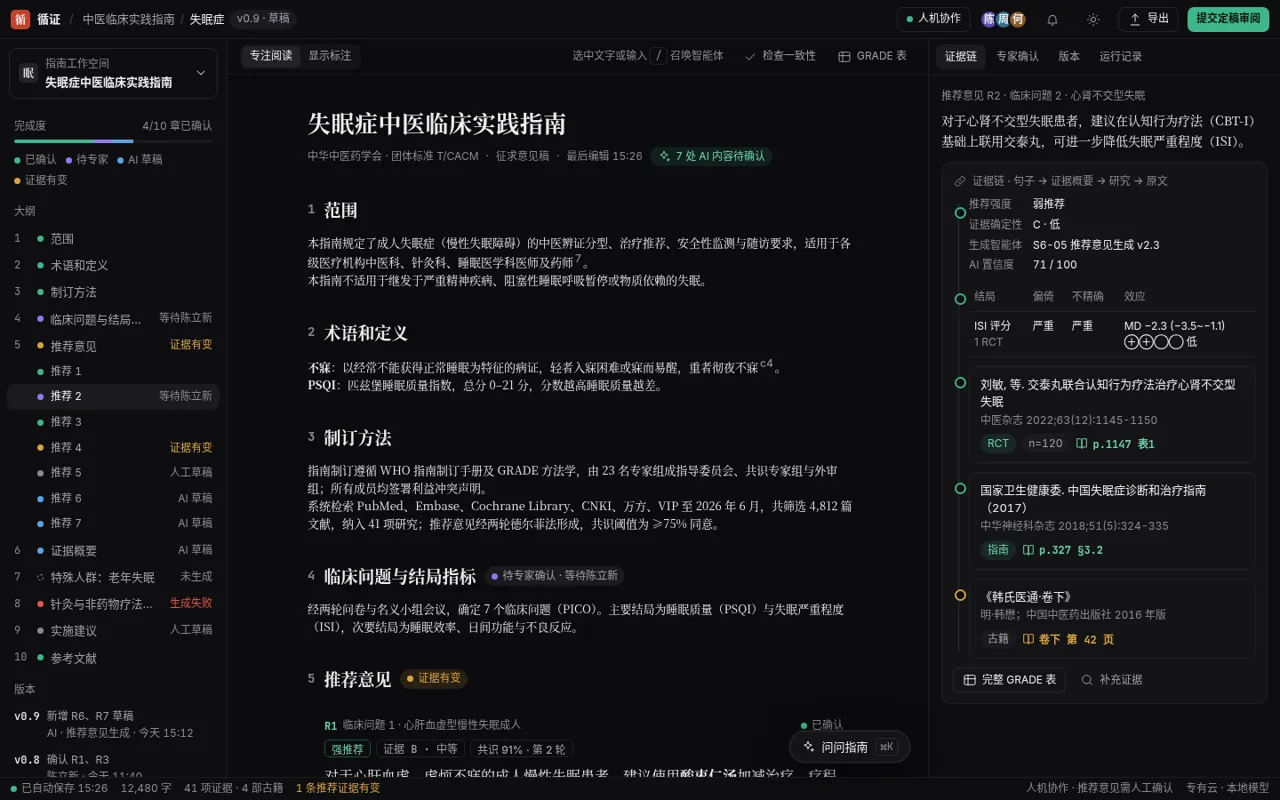Go to outline item 临床问题与结局

coord(113,319)
